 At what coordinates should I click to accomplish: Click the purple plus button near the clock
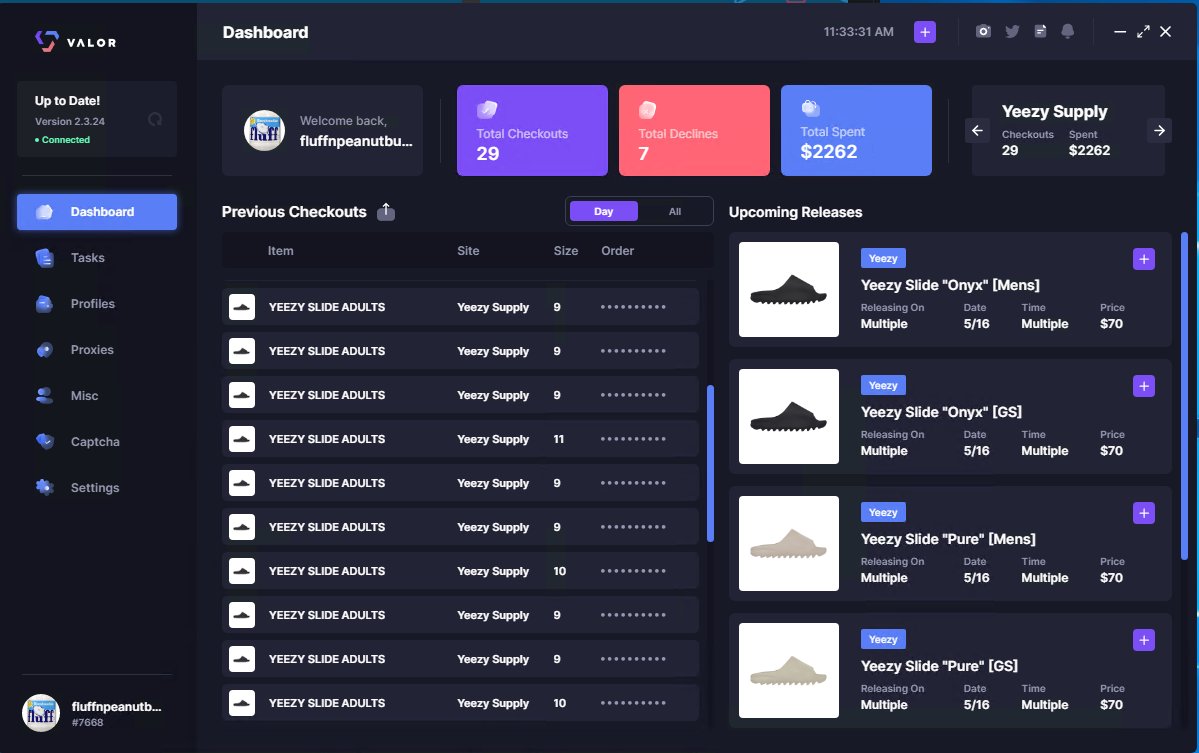[x=924, y=32]
